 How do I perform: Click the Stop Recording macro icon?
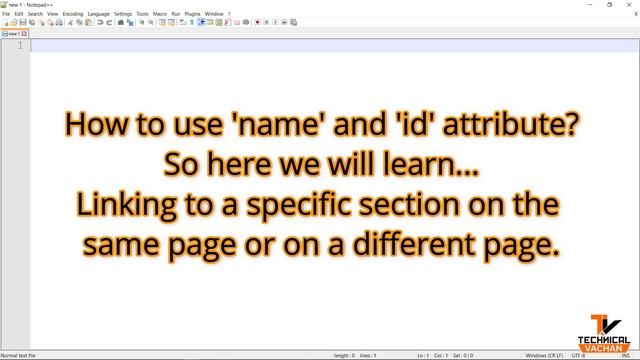pyautogui.click(x=266, y=22)
